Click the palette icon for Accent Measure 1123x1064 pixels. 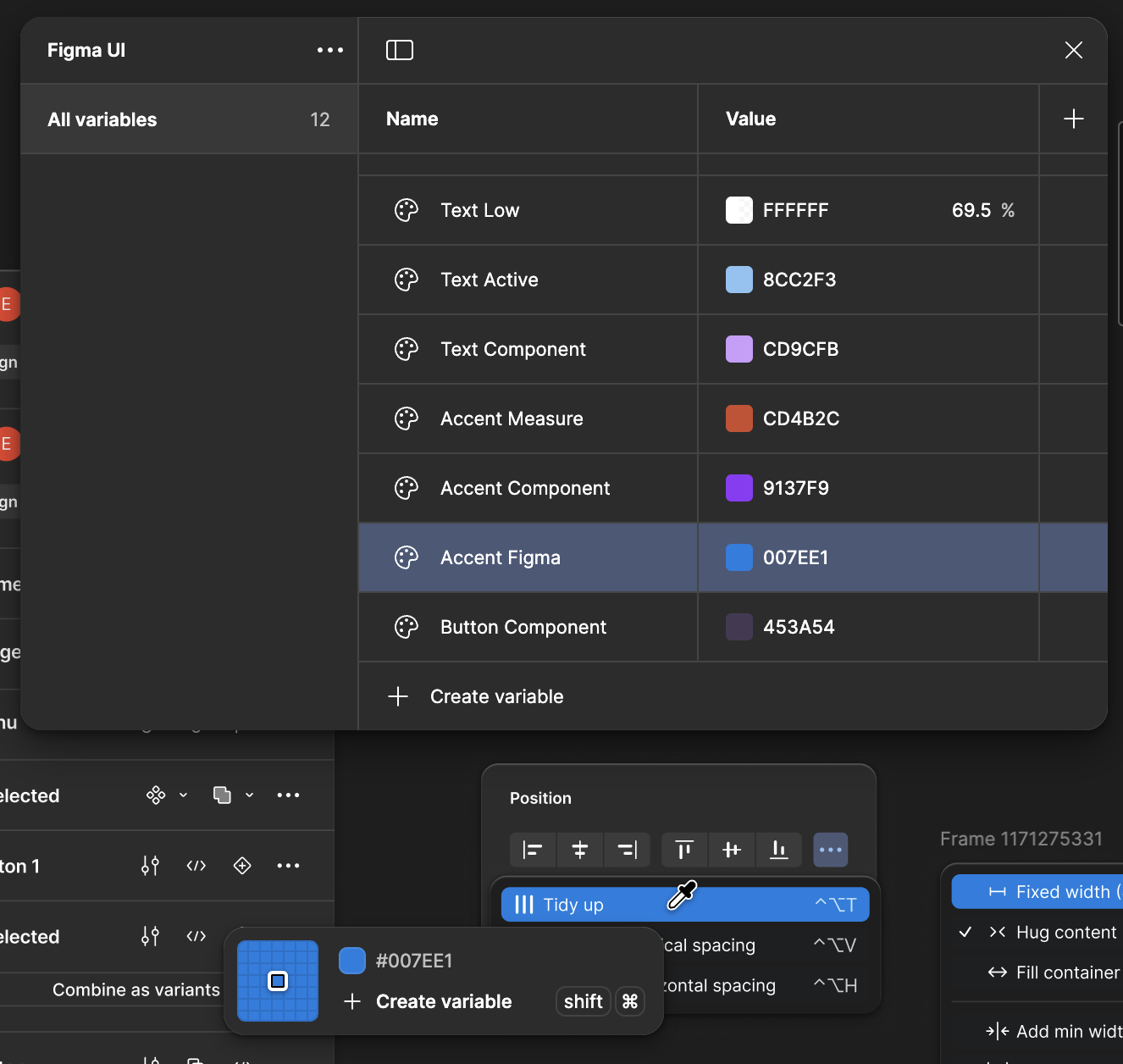click(407, 418)
